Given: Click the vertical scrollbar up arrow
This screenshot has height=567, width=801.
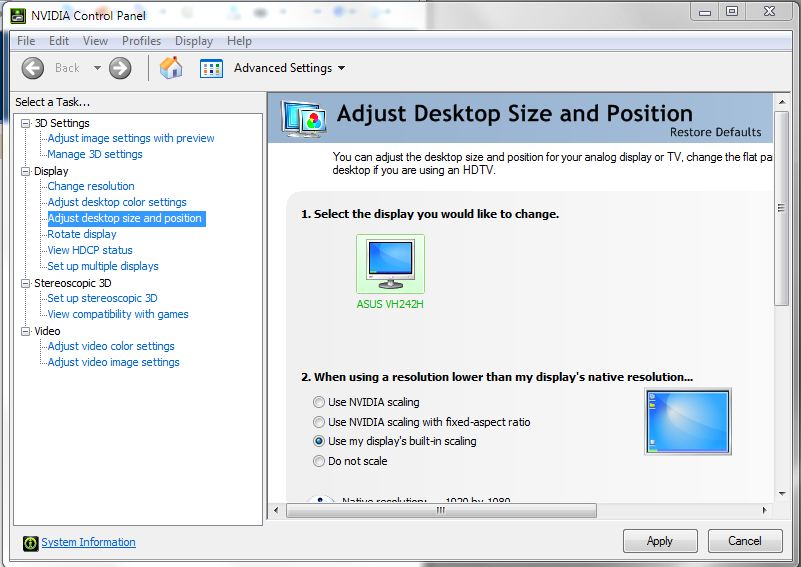Looking at the screenshot, I should coord(782,102).
